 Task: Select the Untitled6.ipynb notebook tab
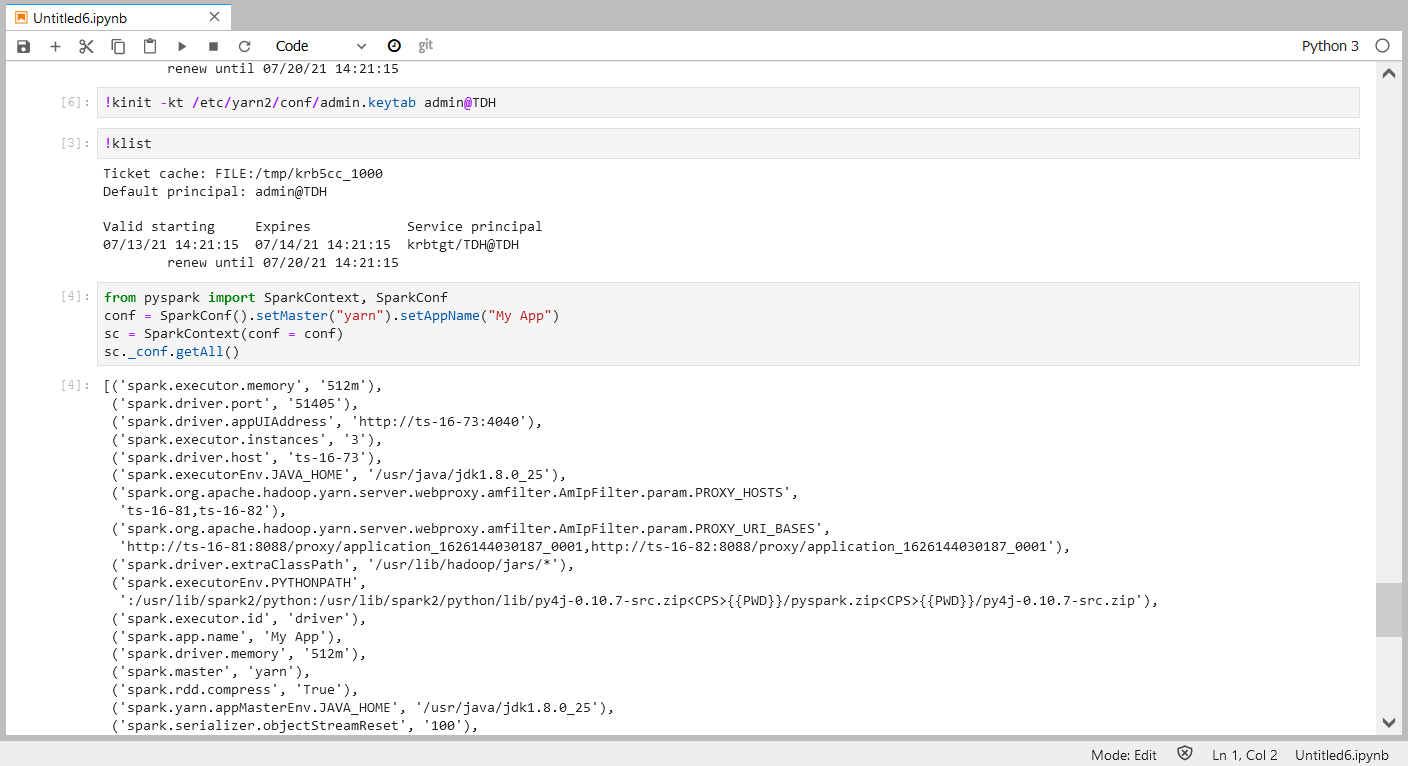(x=80, y=18)
